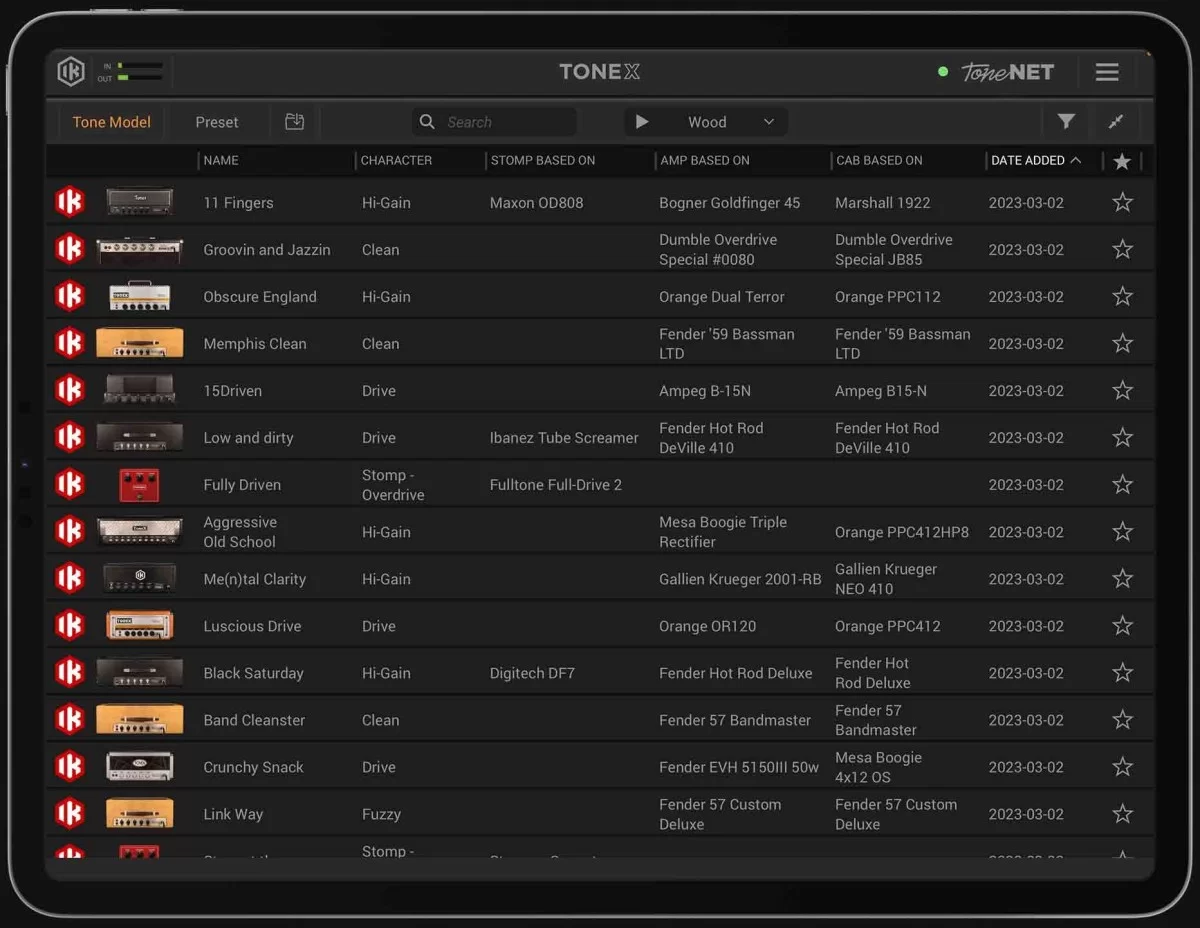Toggle the favorite star for Link Way
This screenshot has width=1200, height=928.
[x=1122, y=813]
